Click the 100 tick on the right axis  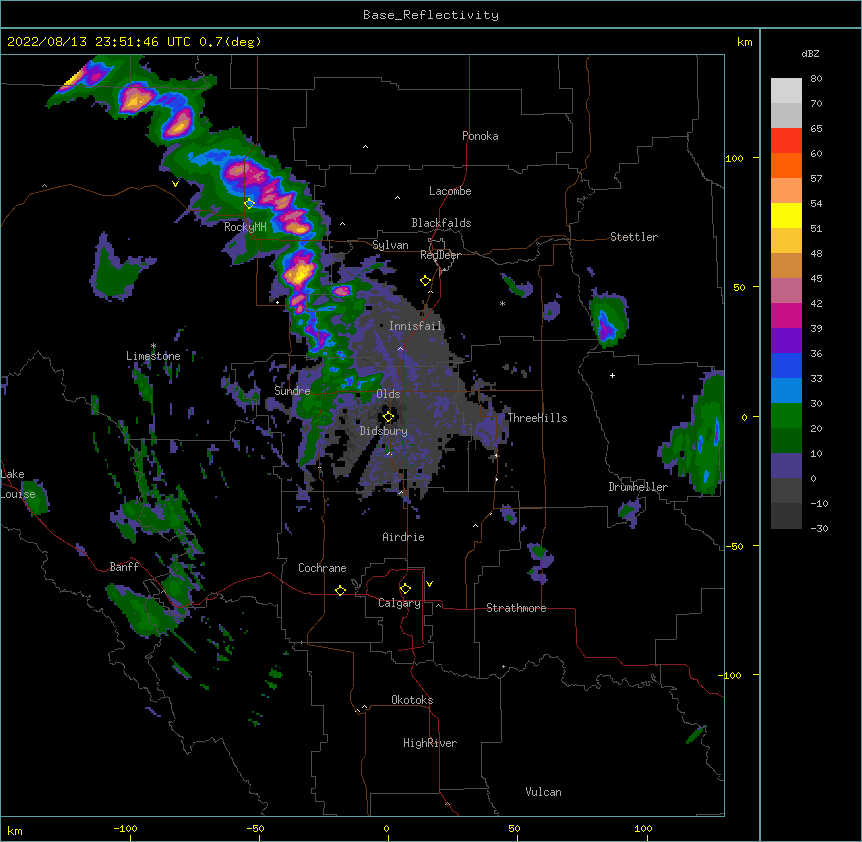(x=734, y=158)
